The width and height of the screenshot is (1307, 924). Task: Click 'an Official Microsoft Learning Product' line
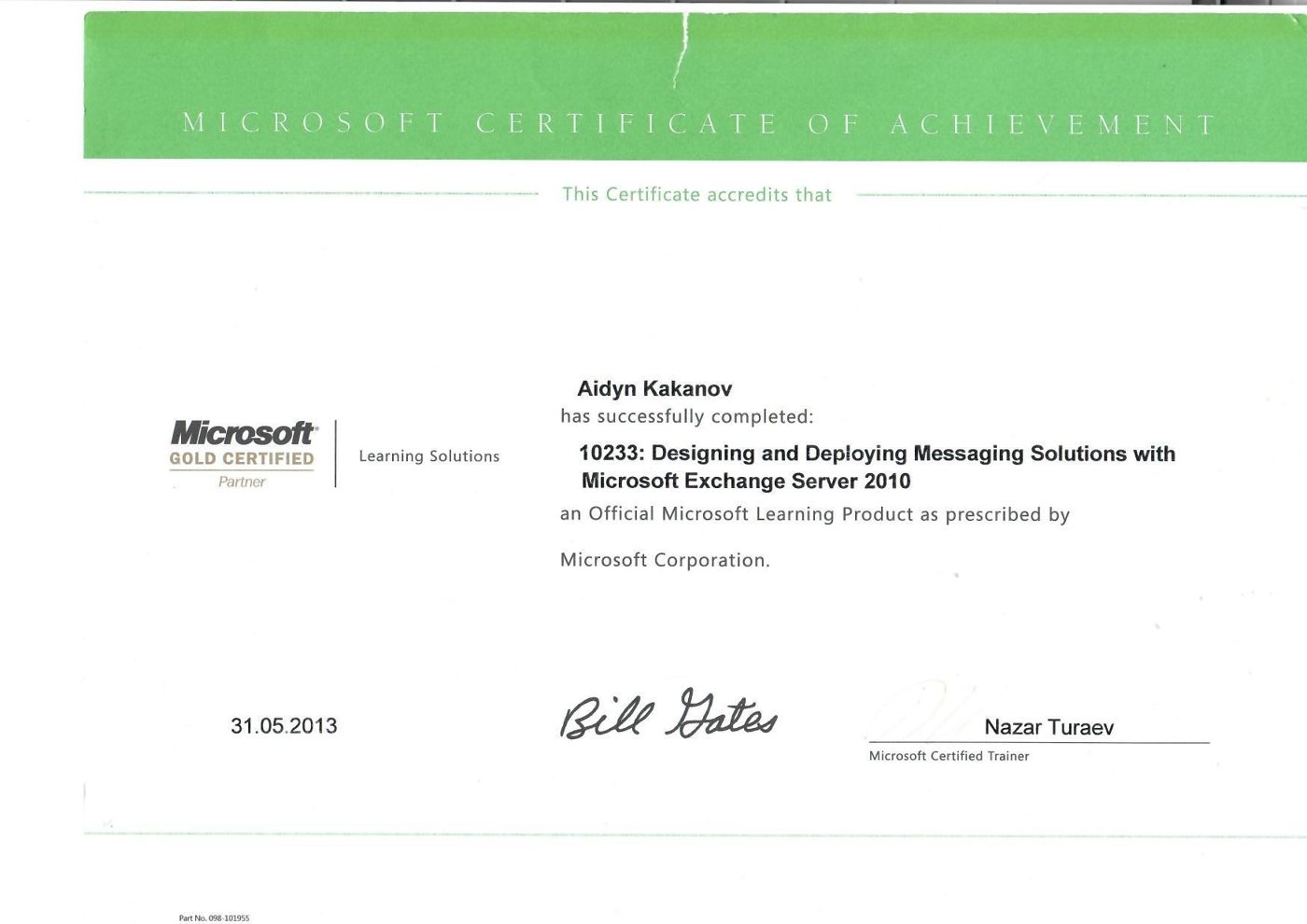[814, 514]
